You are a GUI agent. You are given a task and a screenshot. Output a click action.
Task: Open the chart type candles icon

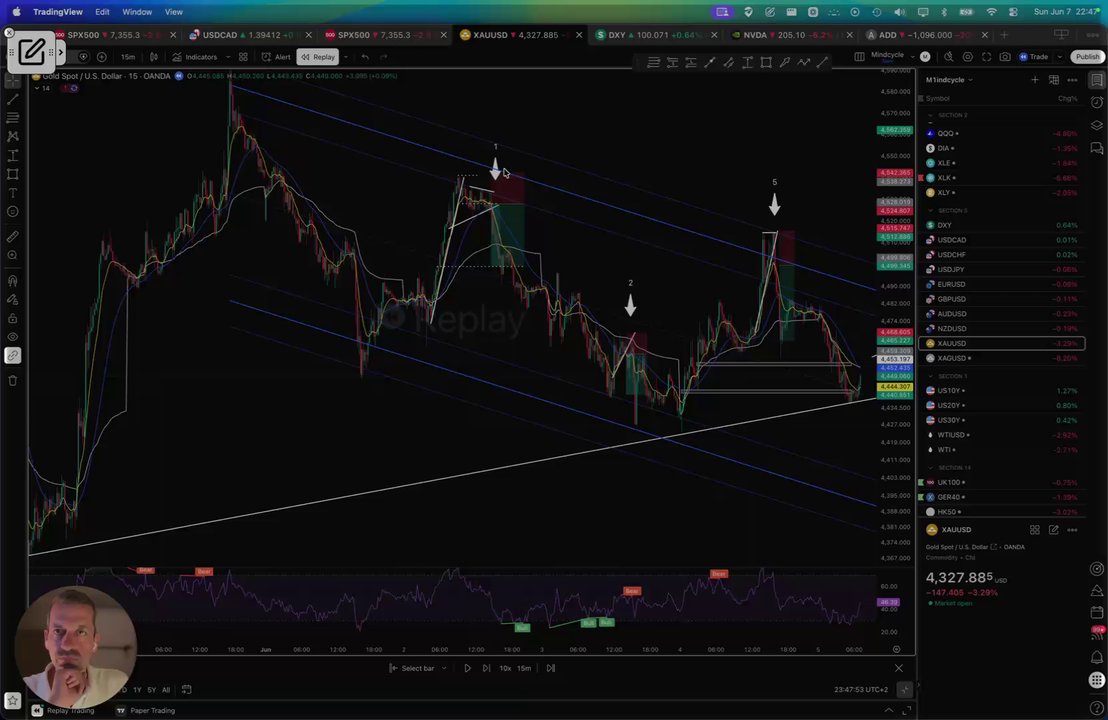point(154,57)
